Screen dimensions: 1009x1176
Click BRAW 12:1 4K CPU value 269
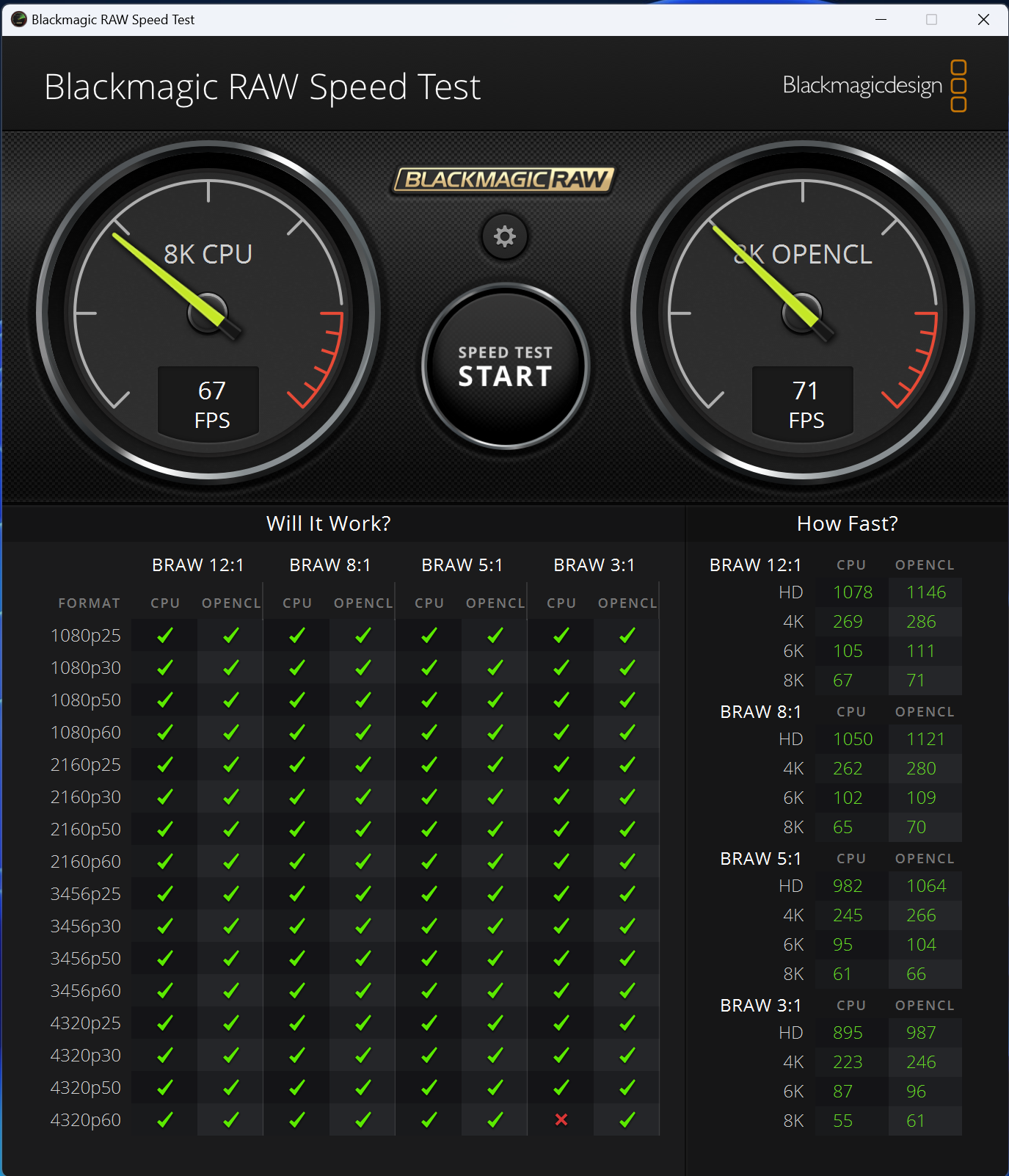(848, 622)
